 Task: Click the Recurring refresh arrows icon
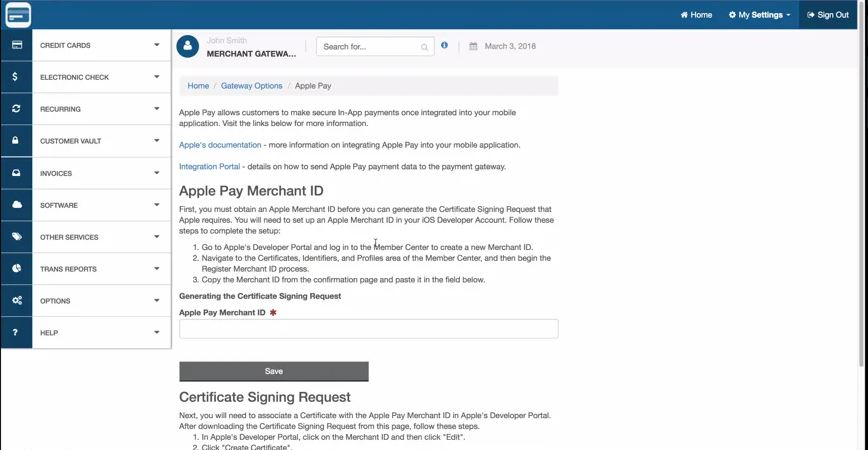coord(16,109)
